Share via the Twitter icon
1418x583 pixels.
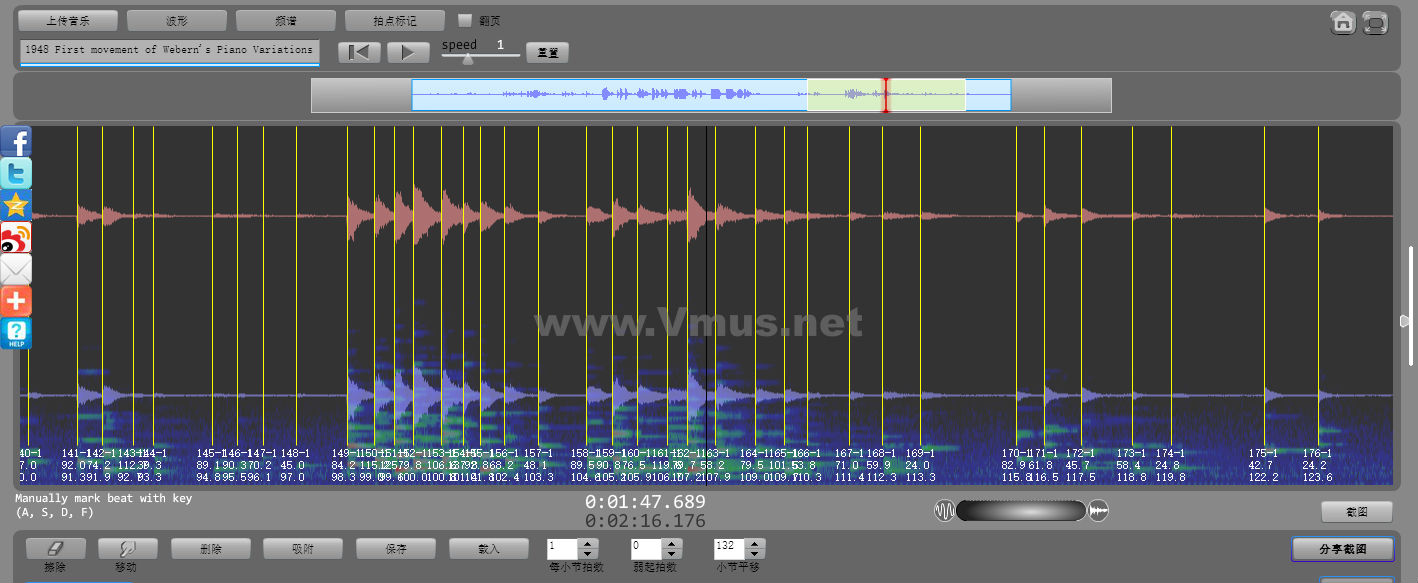[x=16, y=173]
